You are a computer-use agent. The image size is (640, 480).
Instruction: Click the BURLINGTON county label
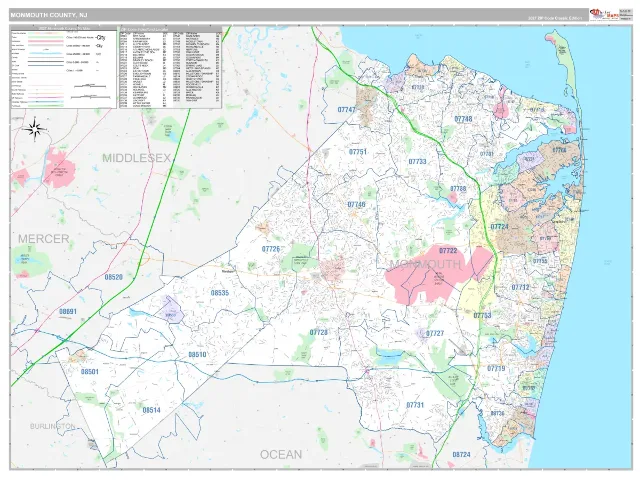(x=53, y=426)
